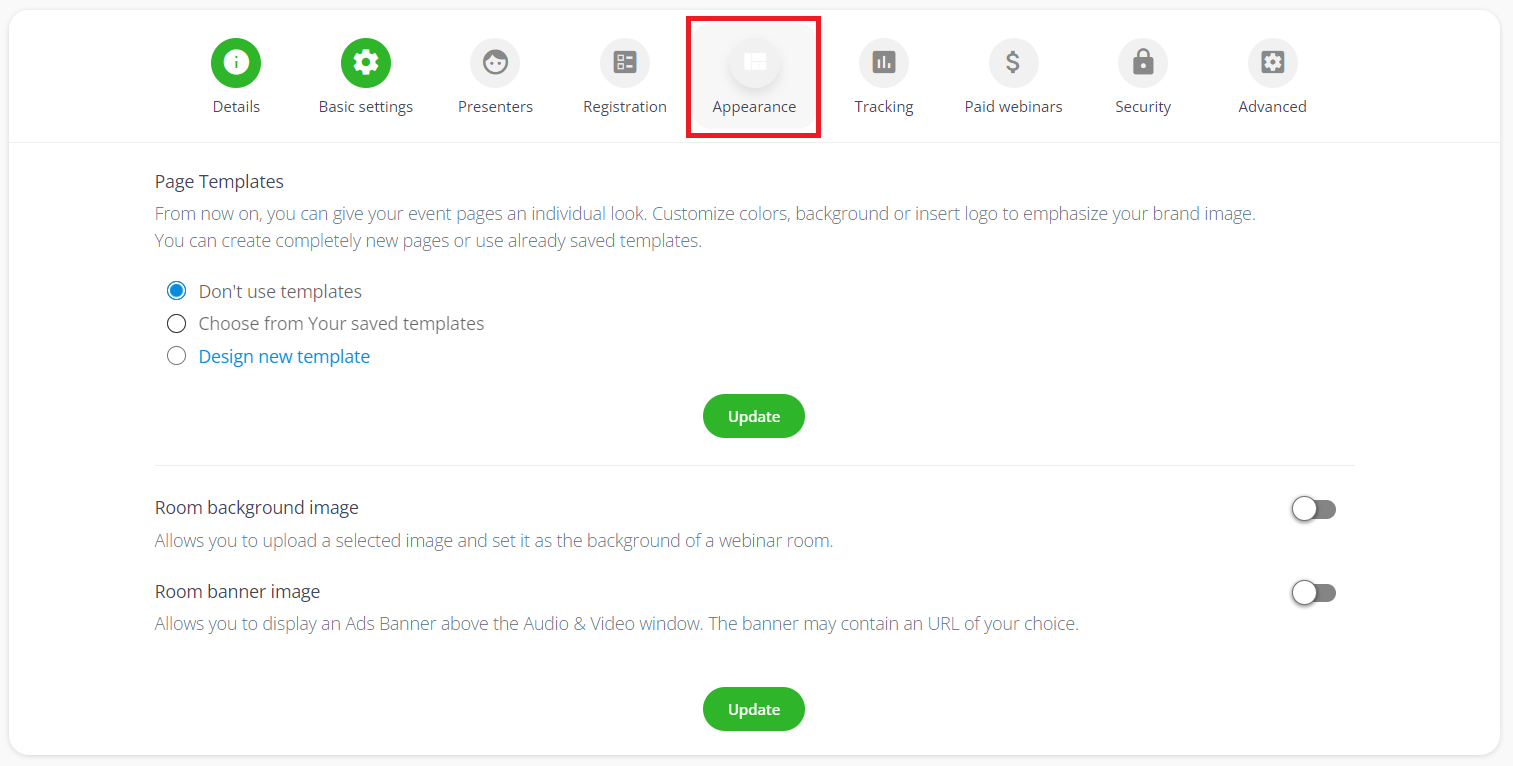
Task: Open the Security padlock icon
Action: point(1143,63)
